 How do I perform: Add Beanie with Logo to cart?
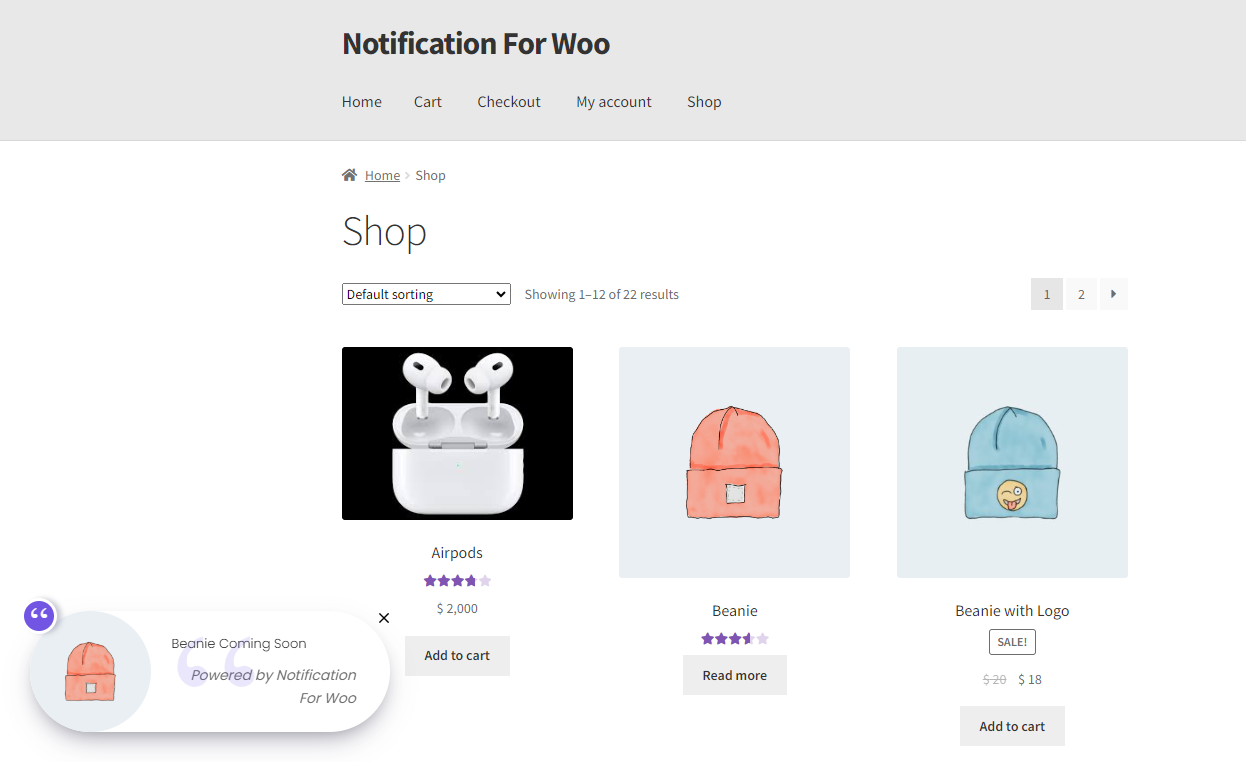[1012, 726]
